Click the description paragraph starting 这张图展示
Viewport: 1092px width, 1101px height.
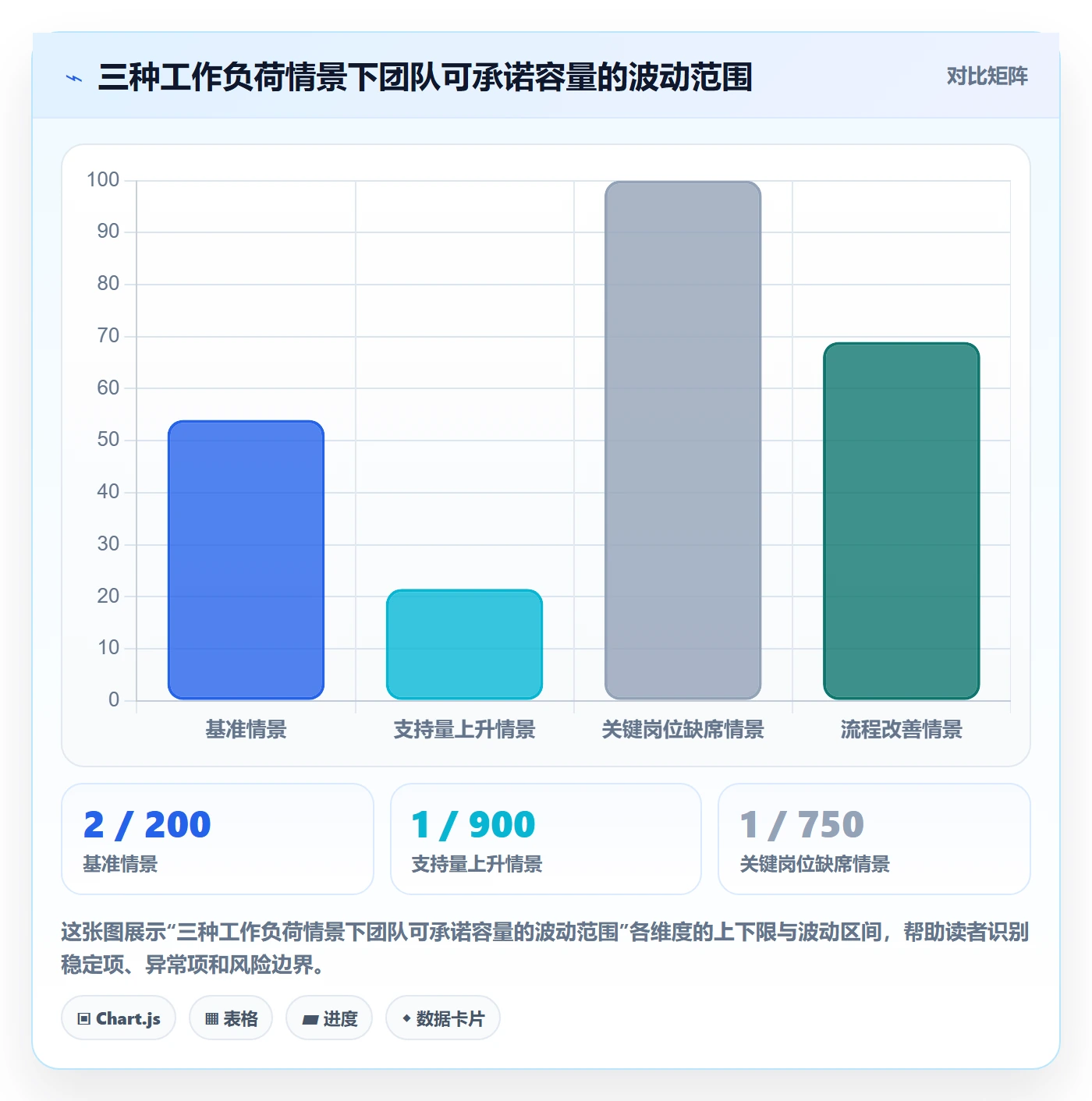(x=545, y=948)
